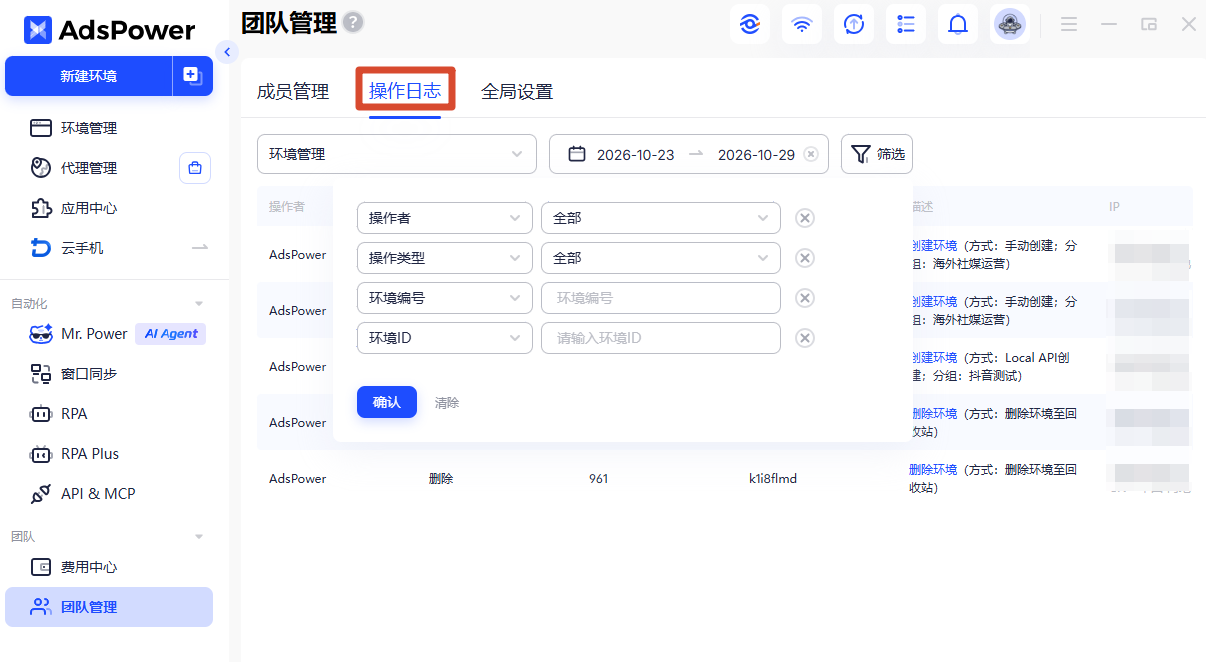Image resolution: width=1206 pixels, height=662 pixels.
Task: Open 团队管理 in sidebar
Action: point(109,607)
